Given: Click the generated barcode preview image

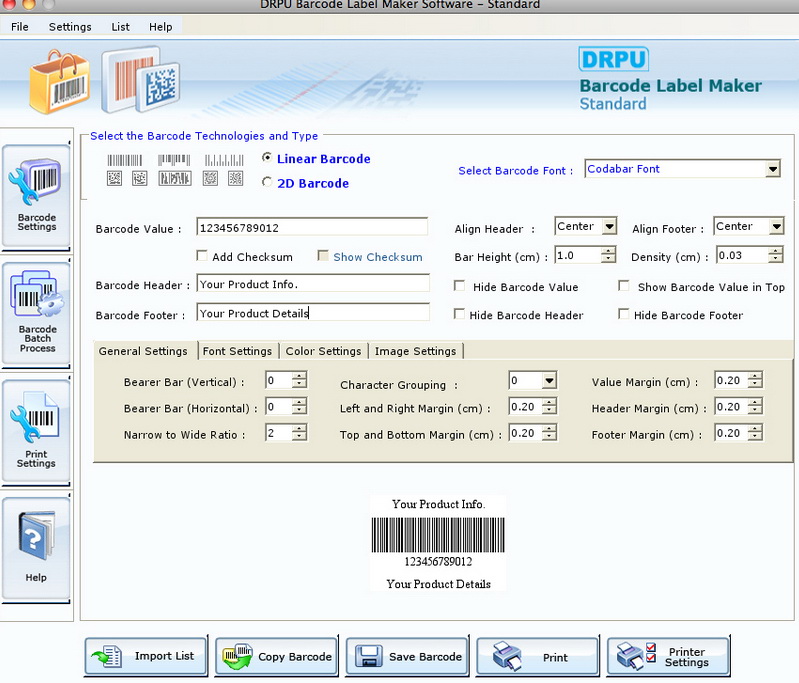Looking at the screenshot, I should point(439,536).
